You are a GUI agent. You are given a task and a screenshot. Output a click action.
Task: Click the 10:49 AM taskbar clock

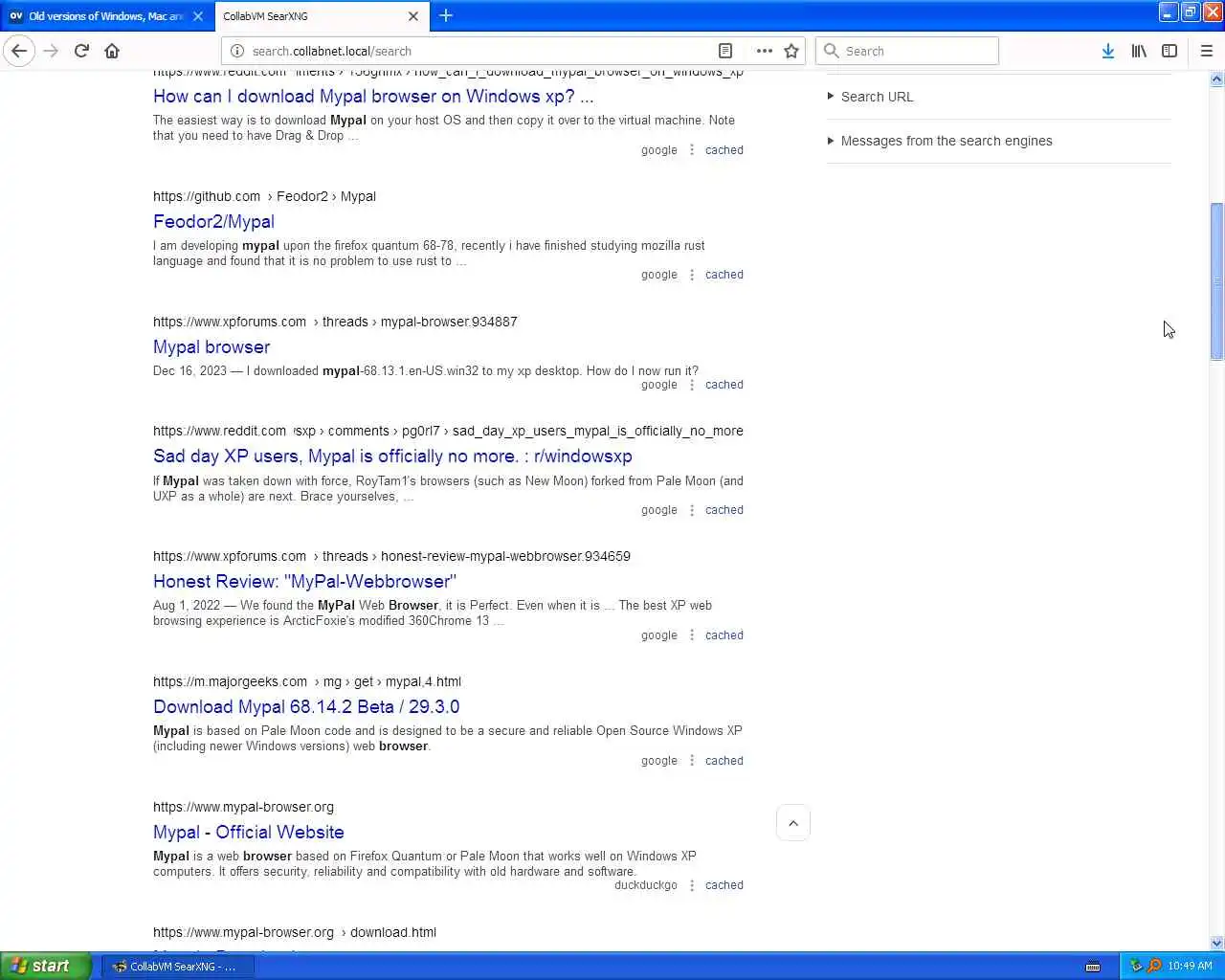[1190, 967]
